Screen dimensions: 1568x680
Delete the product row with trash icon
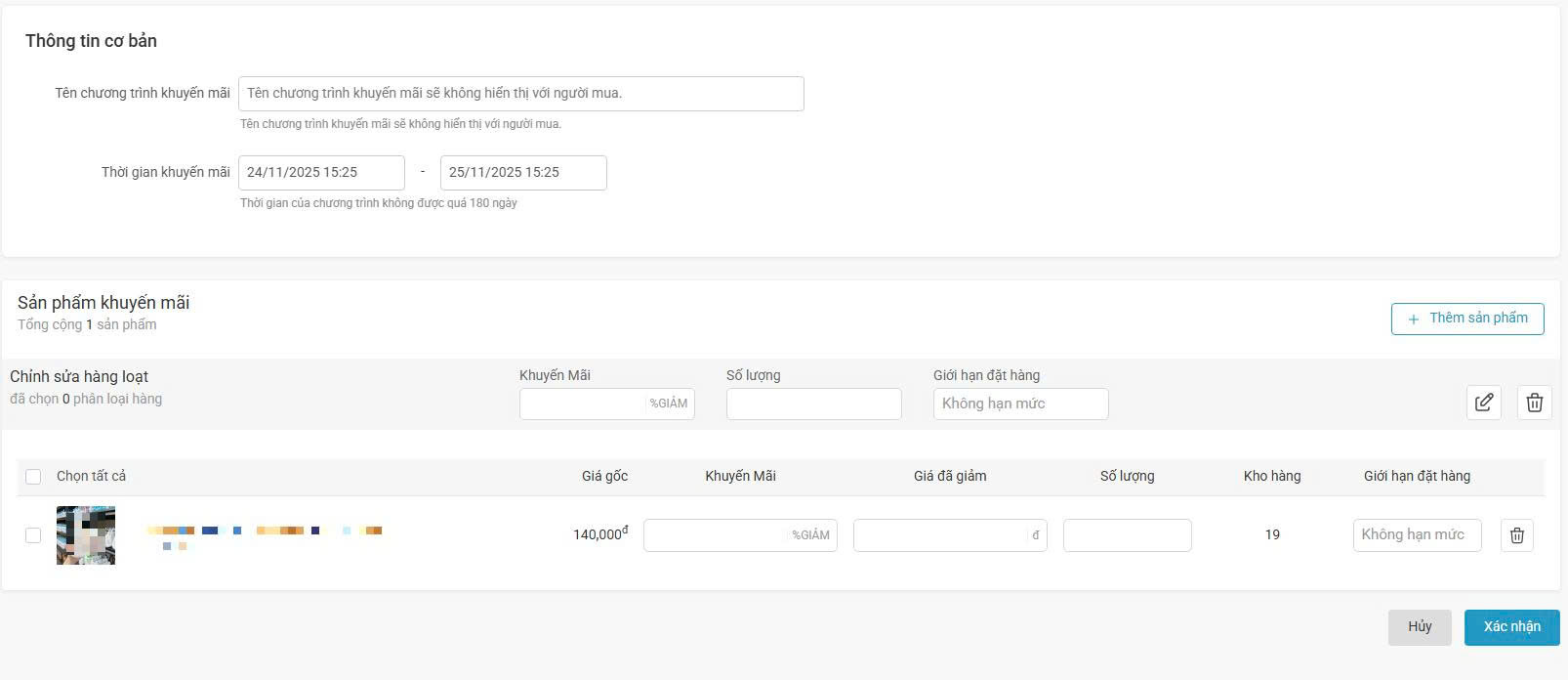(x=1517, y=535)
